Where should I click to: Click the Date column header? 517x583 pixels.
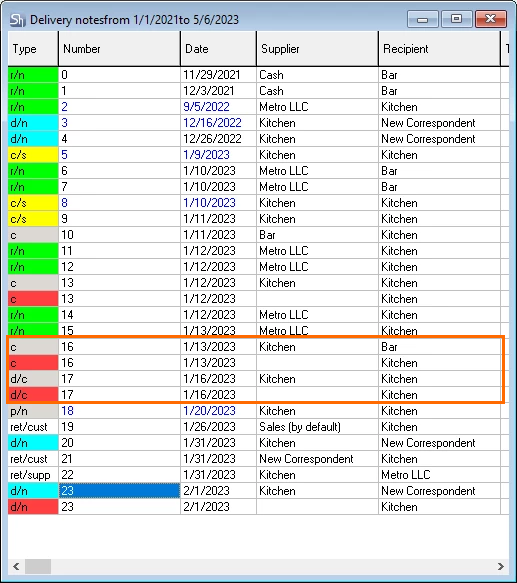219,49
